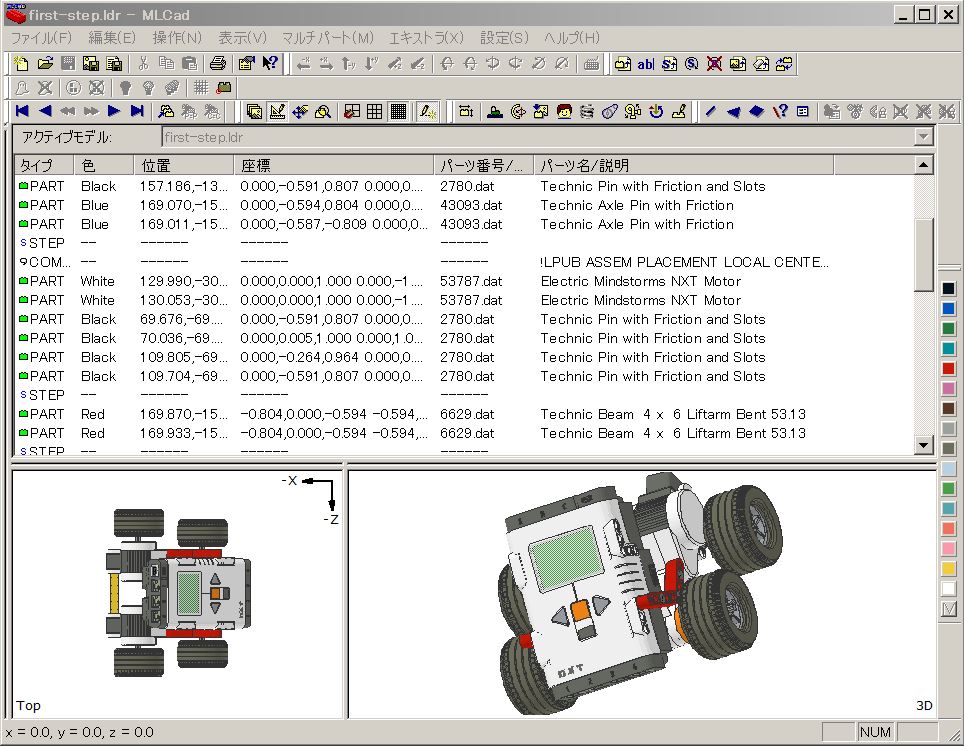Pick the yellow color swatch
Screen dimensions: 964x746
[x=948, y=568]
